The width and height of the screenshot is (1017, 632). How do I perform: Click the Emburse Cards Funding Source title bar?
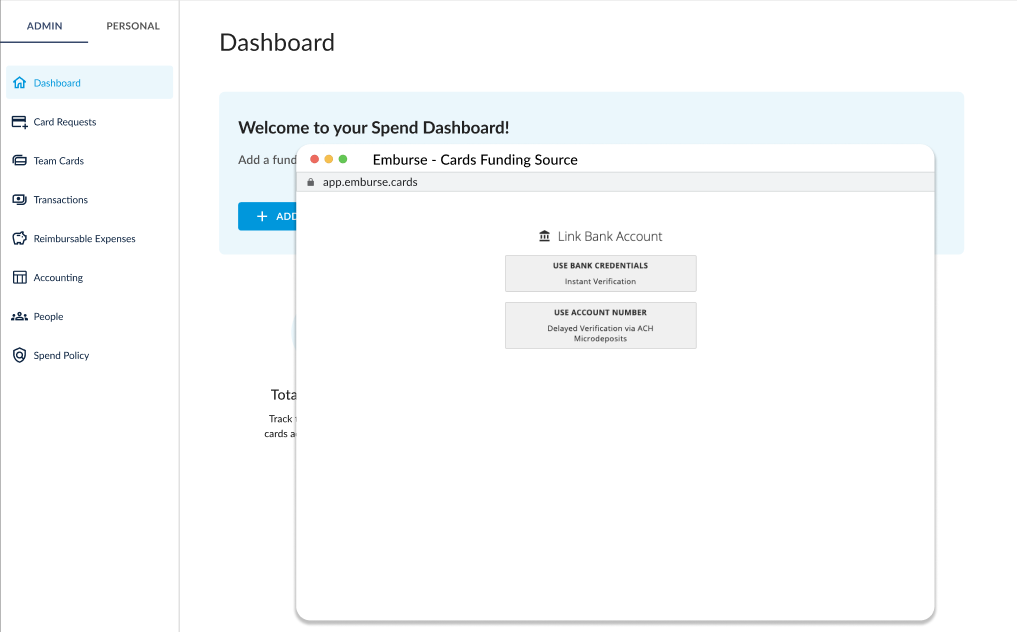475,159
